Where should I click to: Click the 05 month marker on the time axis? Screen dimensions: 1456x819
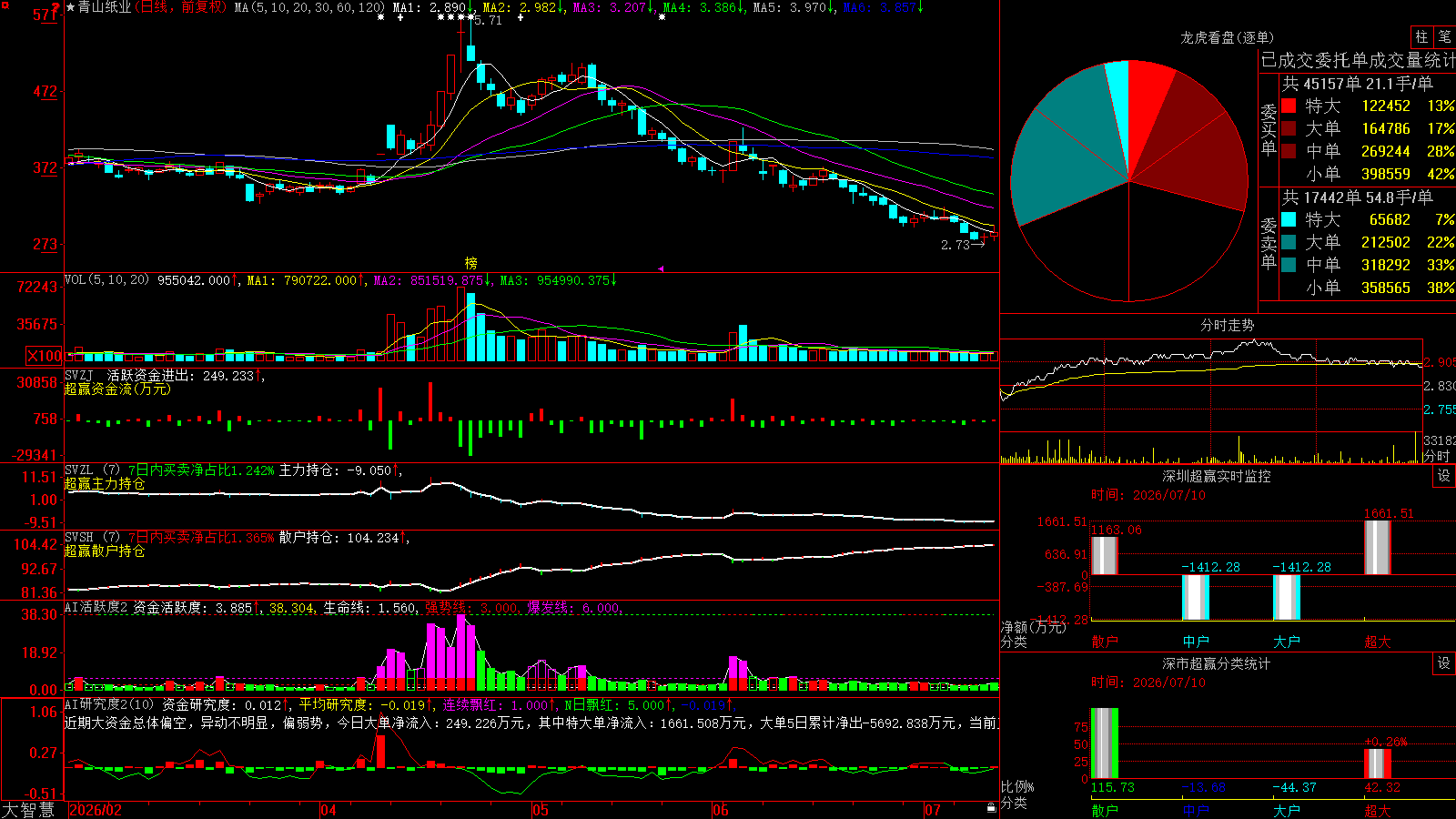(x=541, y=810)
